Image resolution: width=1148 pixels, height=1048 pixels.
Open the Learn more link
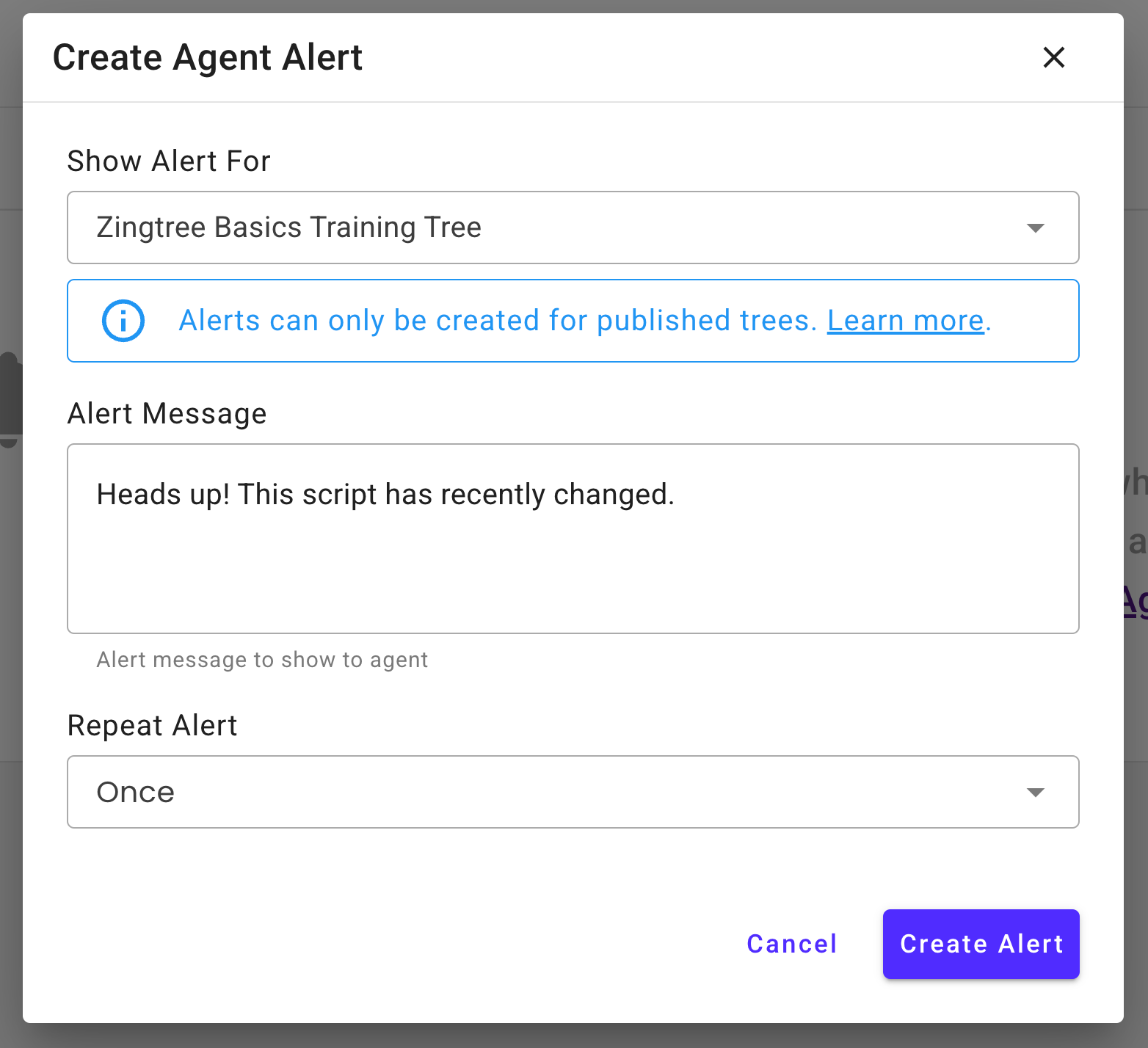coord(905,321)
